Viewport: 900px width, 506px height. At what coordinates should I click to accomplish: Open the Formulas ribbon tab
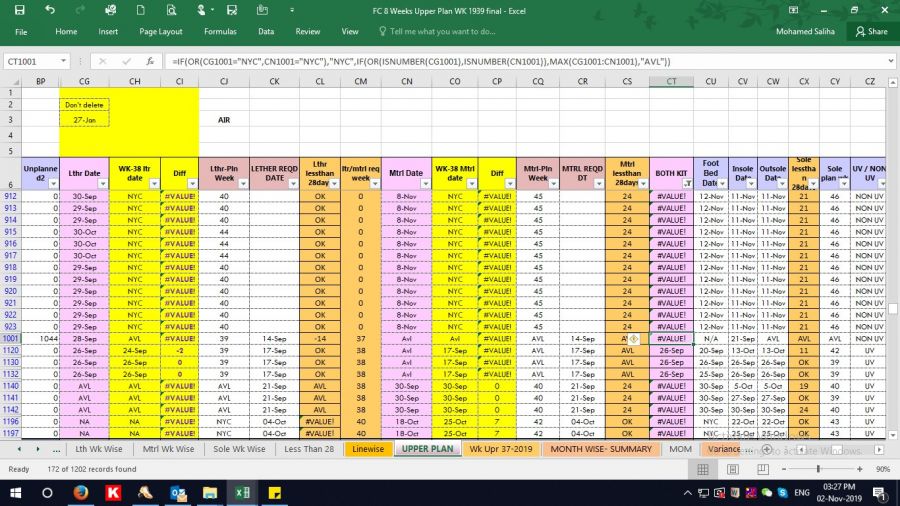[x=220, y=32]
